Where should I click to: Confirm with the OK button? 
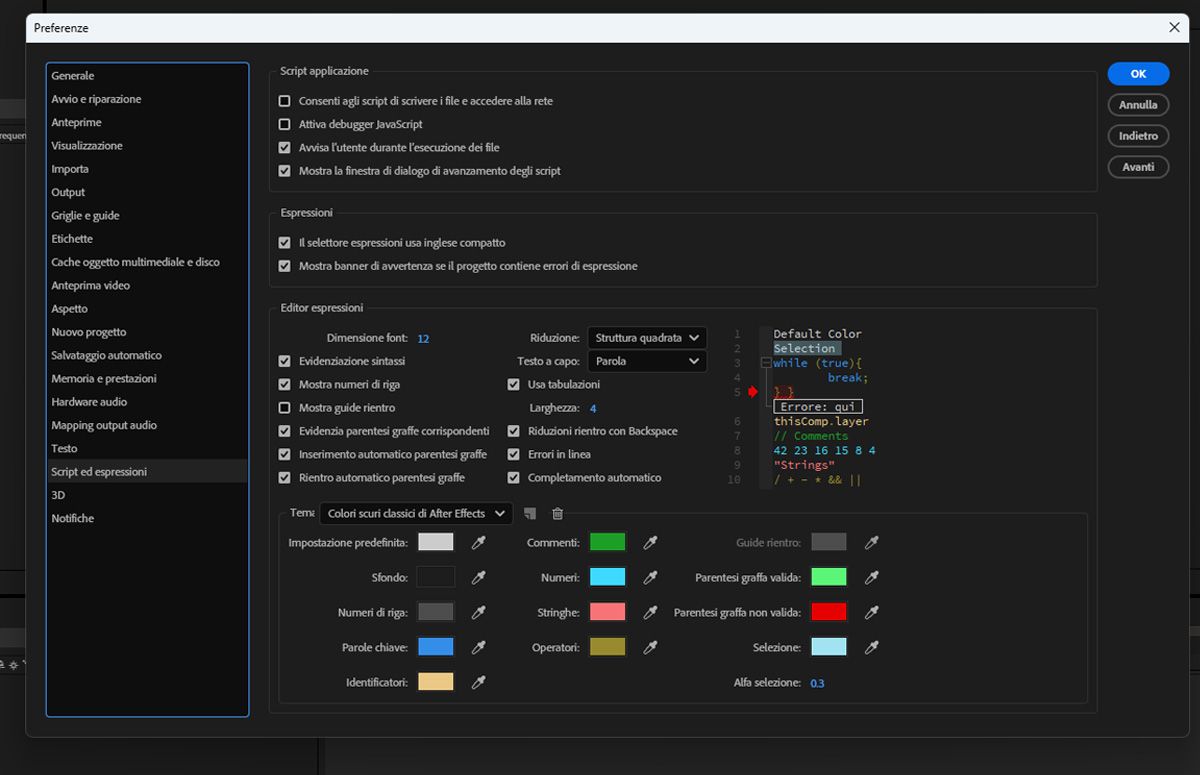click(x=1138, y=73)
